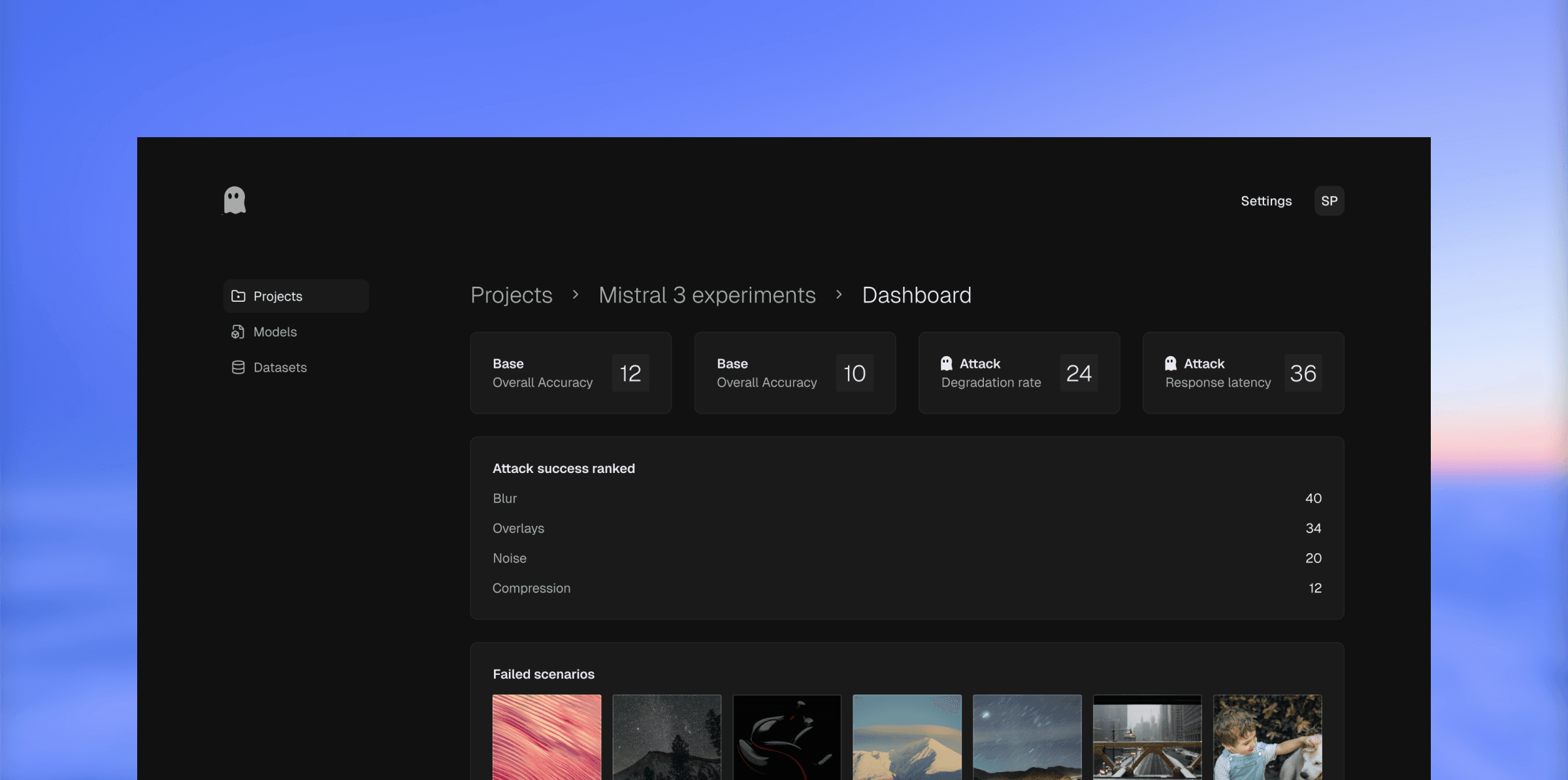The image size is (1568, 780).
Task: Click the snowy mountain failed scenario image
Action: click(x=907, y=737)
